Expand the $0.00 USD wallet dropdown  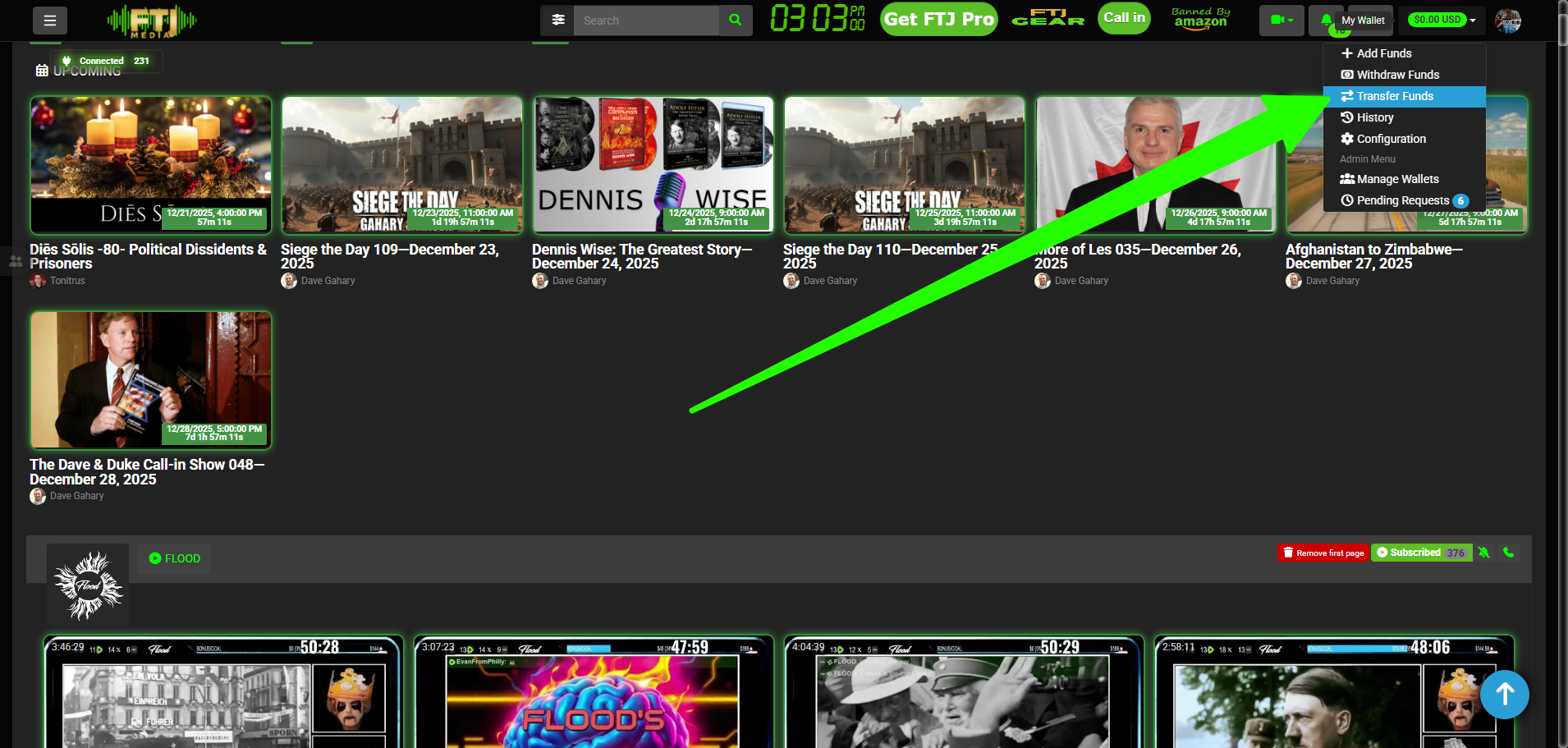tap(1444, 20)
